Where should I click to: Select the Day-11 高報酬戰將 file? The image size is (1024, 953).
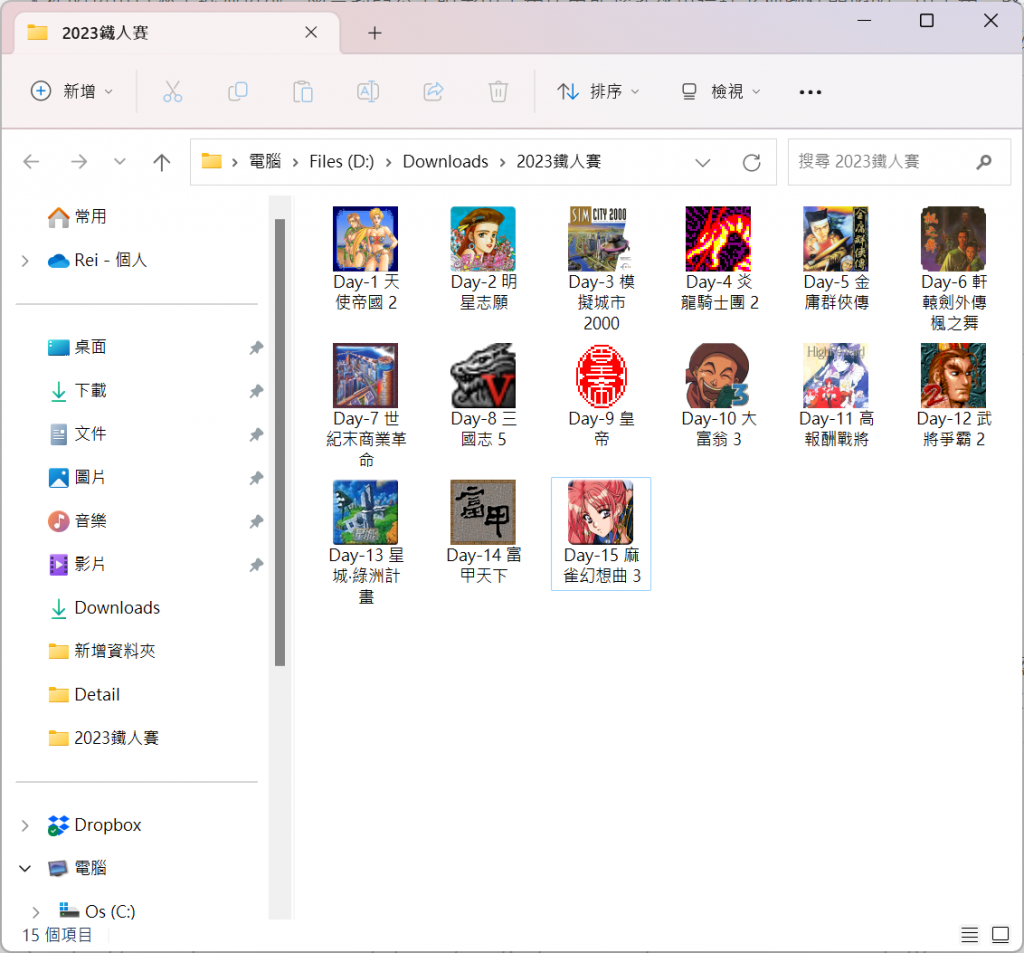(836, 396)
